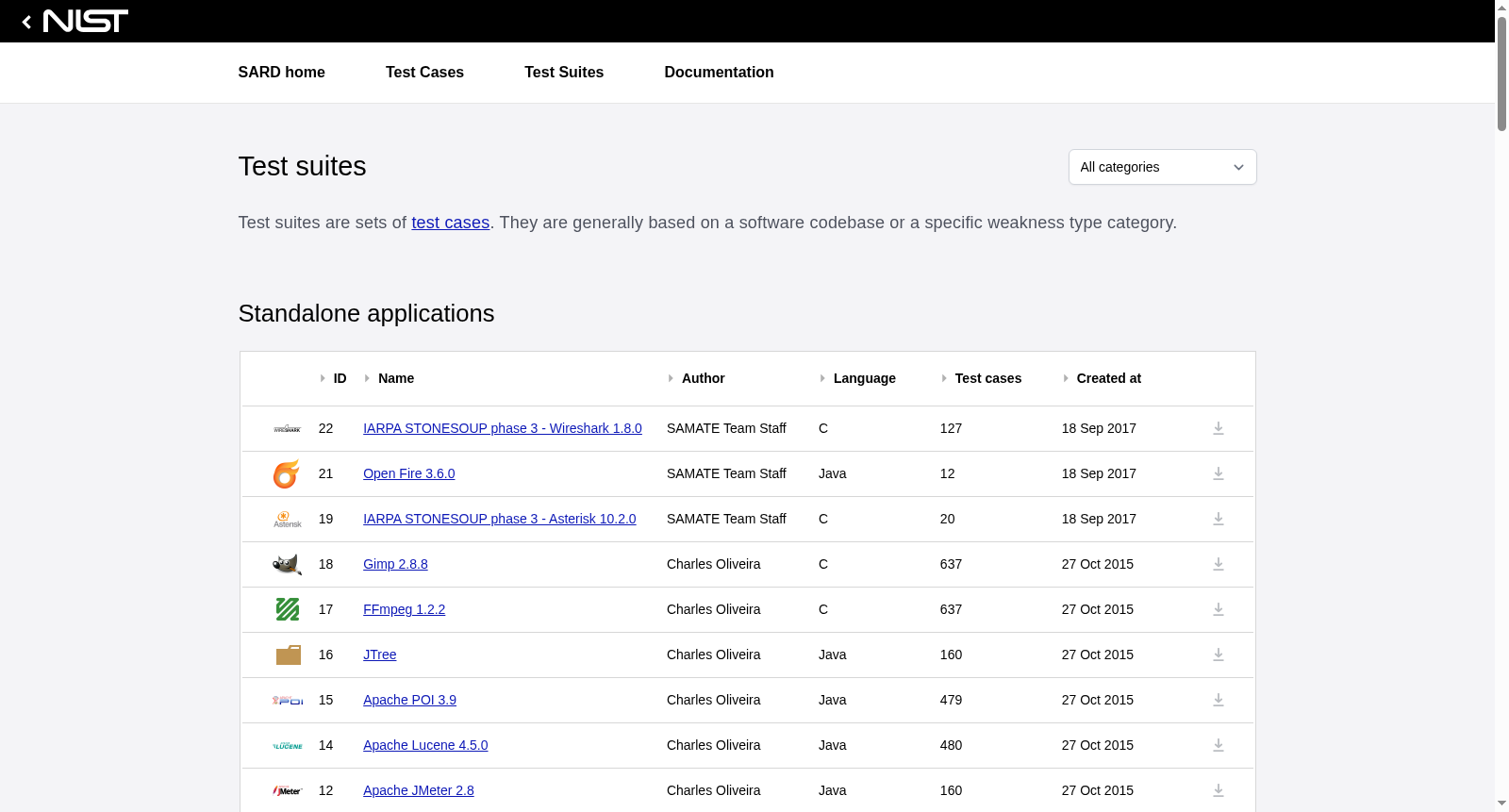Viewport: 1509px width, 812px height.
Task: Click the 'Standalone applications' heading
Action: (366, 313)
